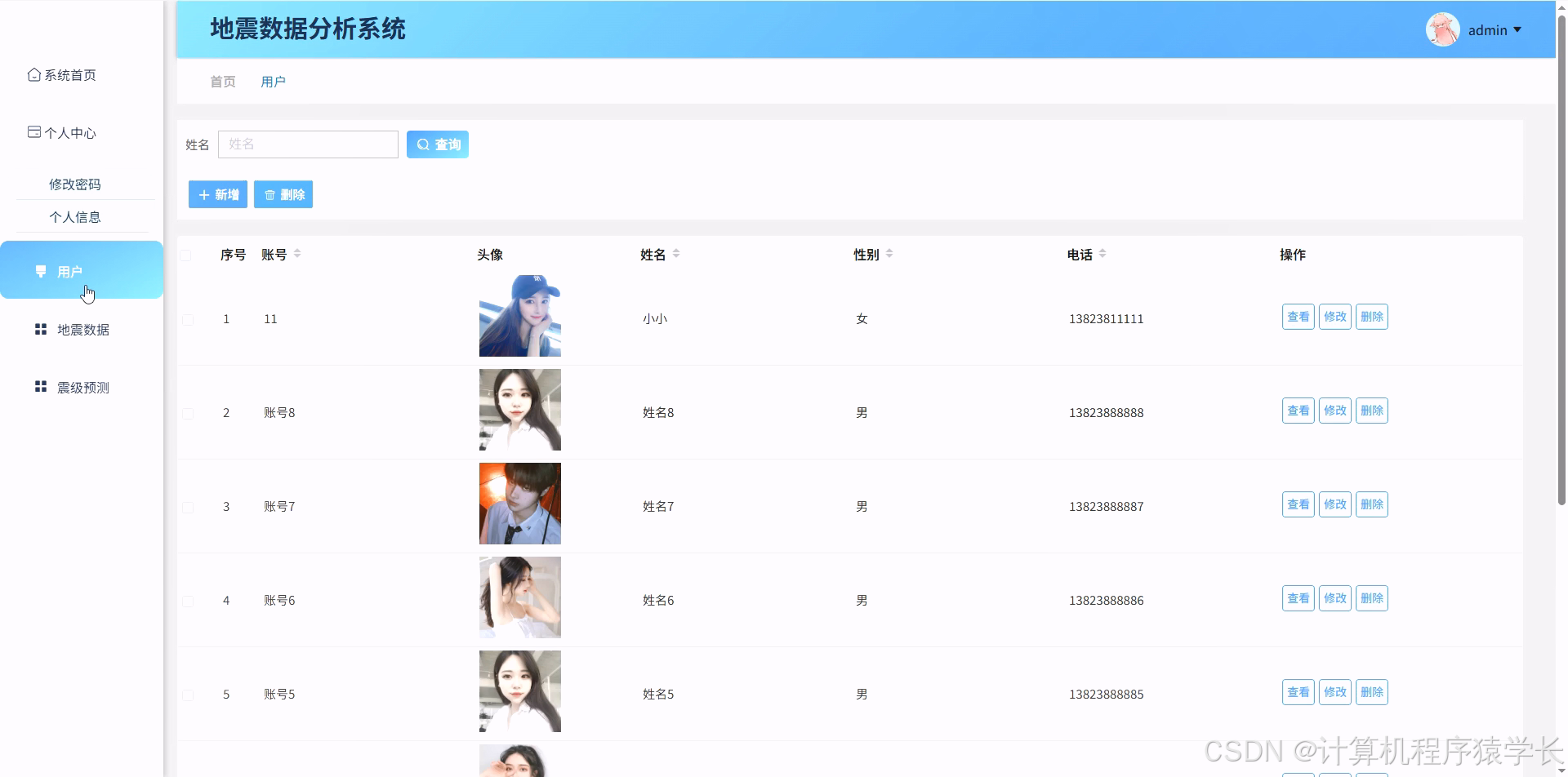Click the icon beside 用户 in sidebar
The image size is (1568, 777).
(x=41, y=271)
